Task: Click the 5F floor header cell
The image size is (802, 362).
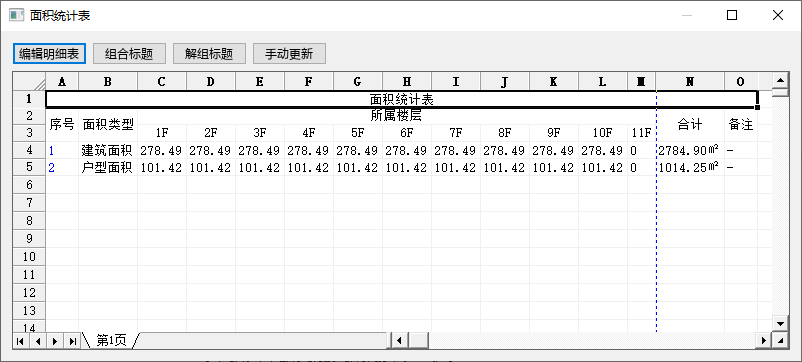Action: point(358,133)
